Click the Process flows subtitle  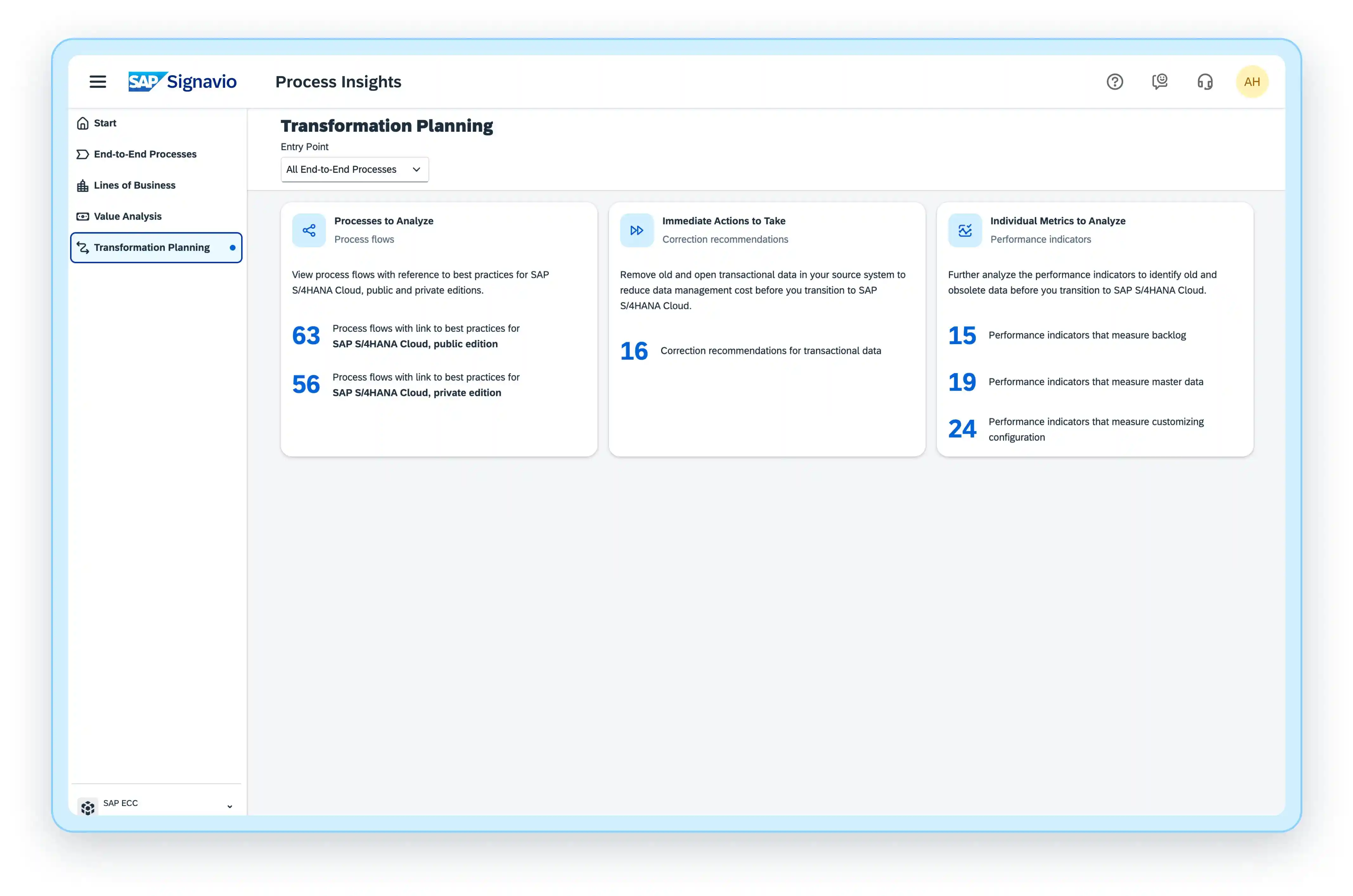[364, 240]
